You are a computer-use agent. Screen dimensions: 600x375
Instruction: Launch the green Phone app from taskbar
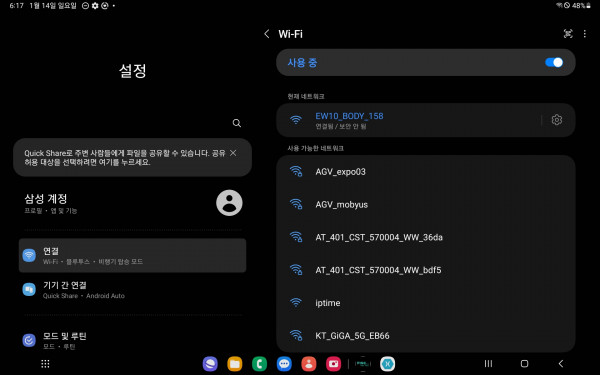(x=259, y=364)
